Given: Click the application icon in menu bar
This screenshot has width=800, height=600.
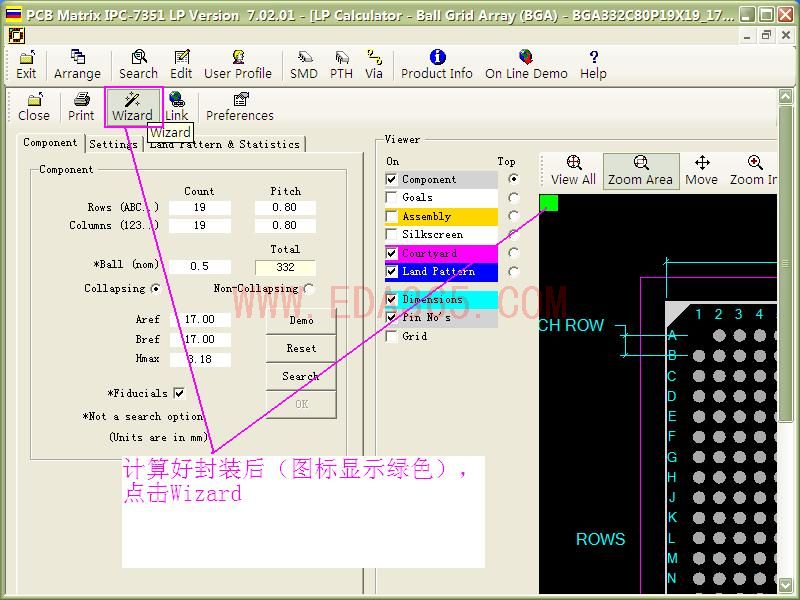Looking at the screenshot, I should 16,35.
